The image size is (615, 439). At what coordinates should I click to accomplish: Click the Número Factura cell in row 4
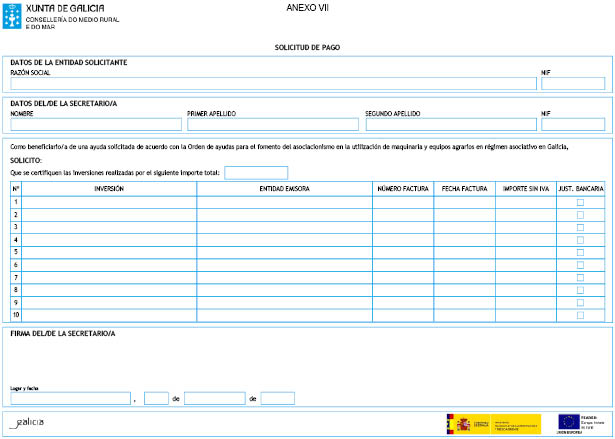[x=402, y=240]
